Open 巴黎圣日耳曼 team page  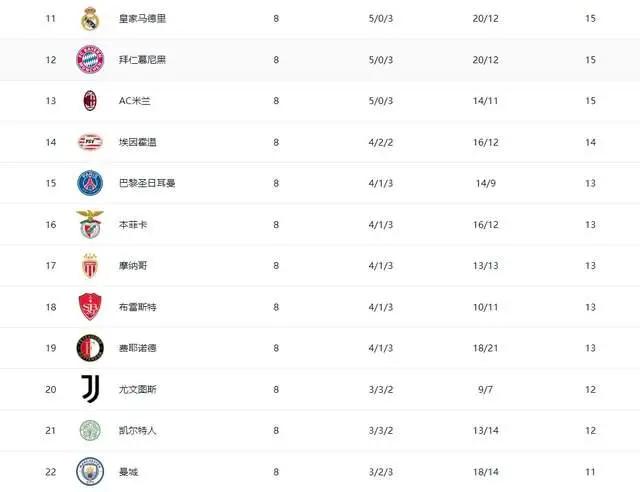click(147, 183)
